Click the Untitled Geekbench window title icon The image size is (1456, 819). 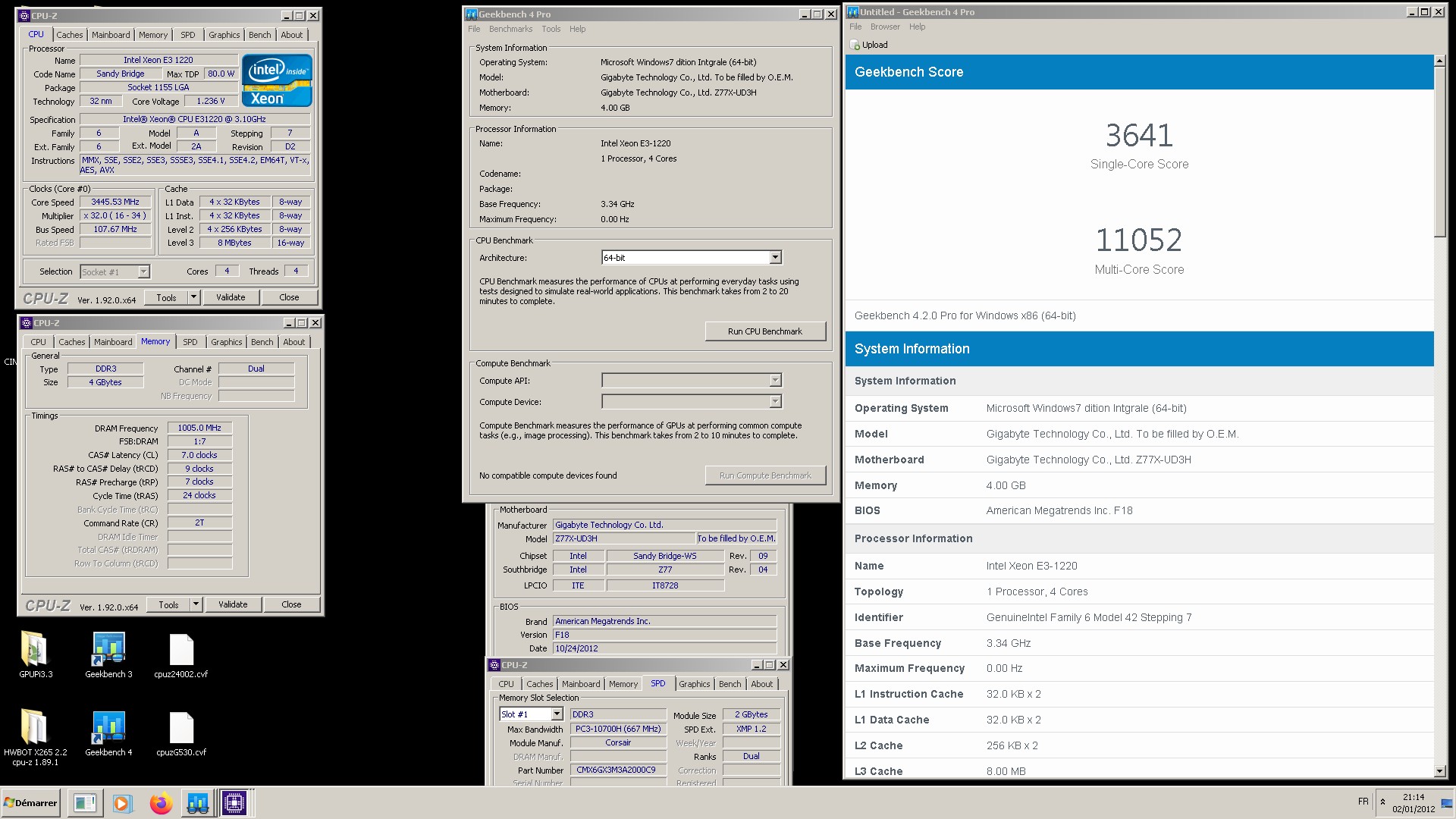click(x=853, y=12)
